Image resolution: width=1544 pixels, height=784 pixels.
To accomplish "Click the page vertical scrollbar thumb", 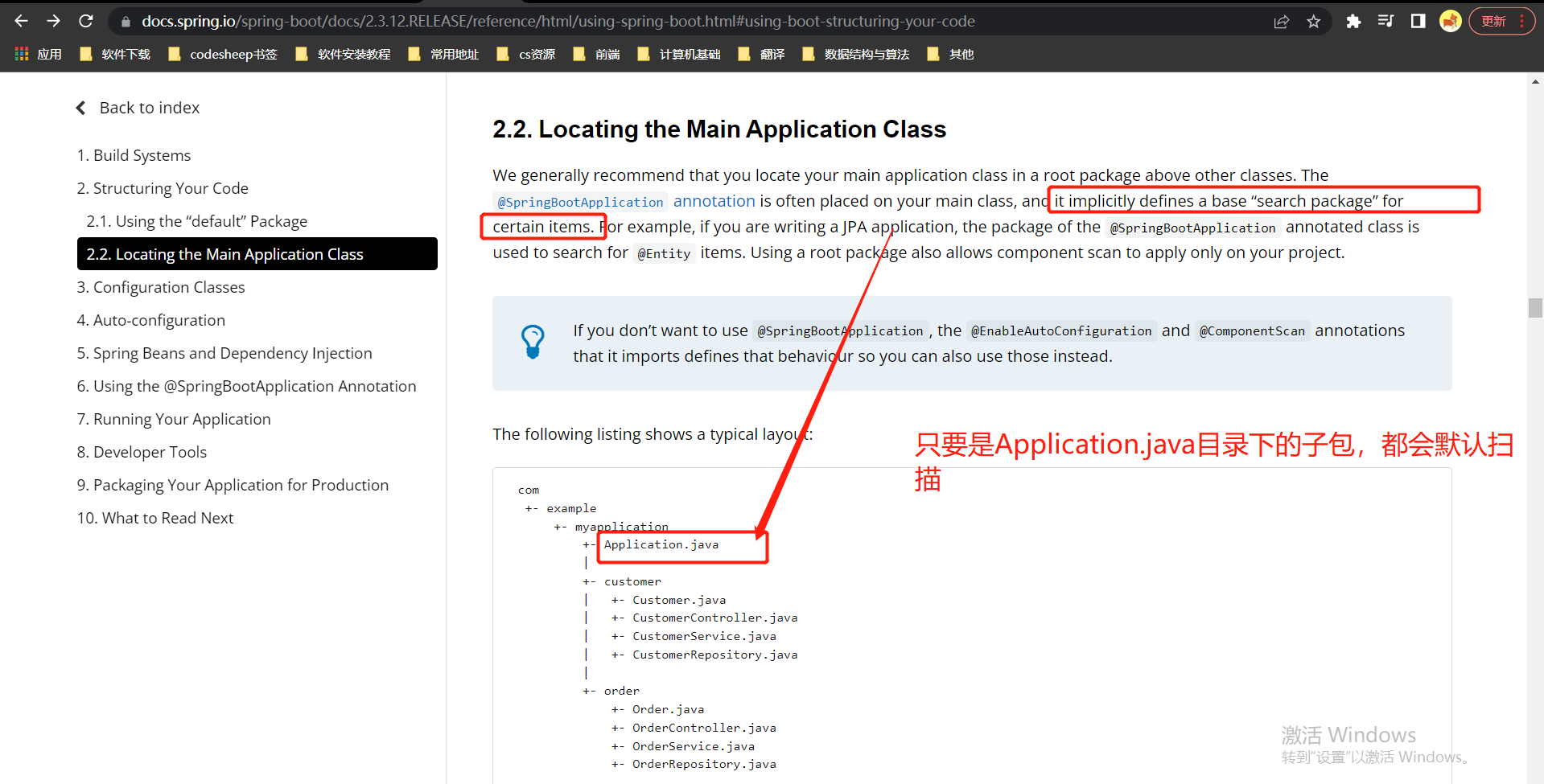I will coord(1535,308).
